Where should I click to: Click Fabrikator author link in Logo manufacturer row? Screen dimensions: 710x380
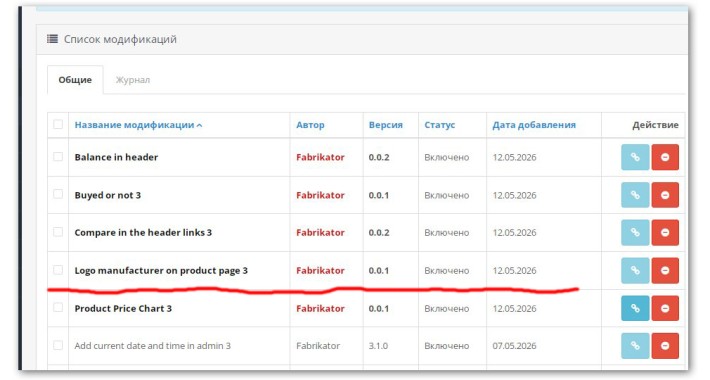tap(320, 270)
